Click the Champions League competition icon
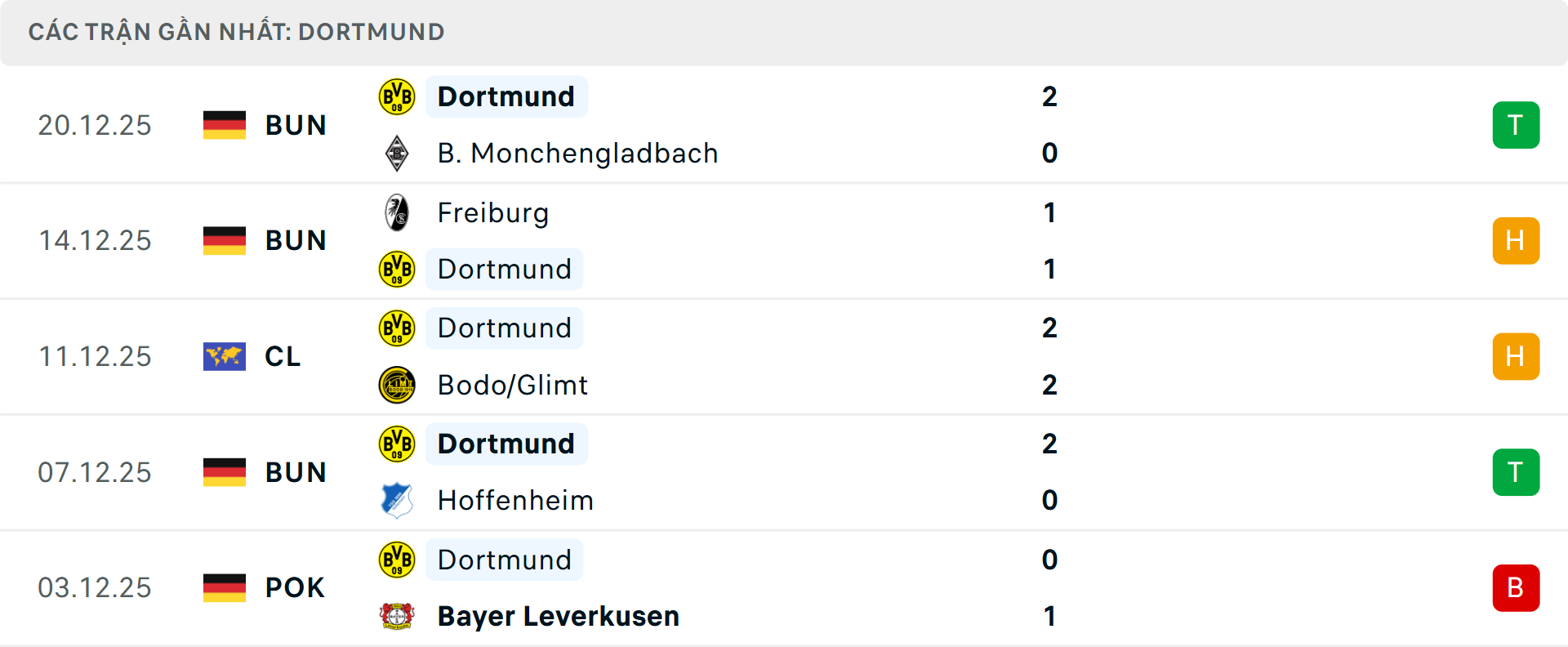This screenshot has height=647, width=1568. [225, 356]
